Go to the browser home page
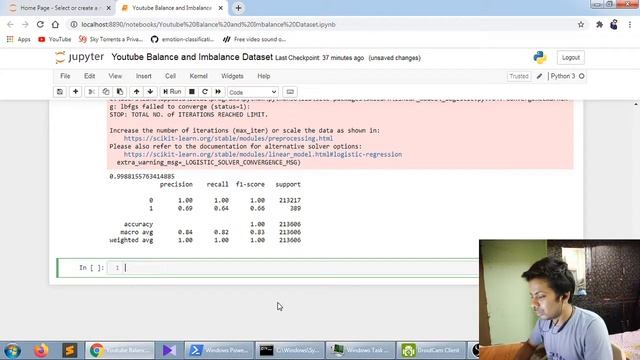 point(55,24)
